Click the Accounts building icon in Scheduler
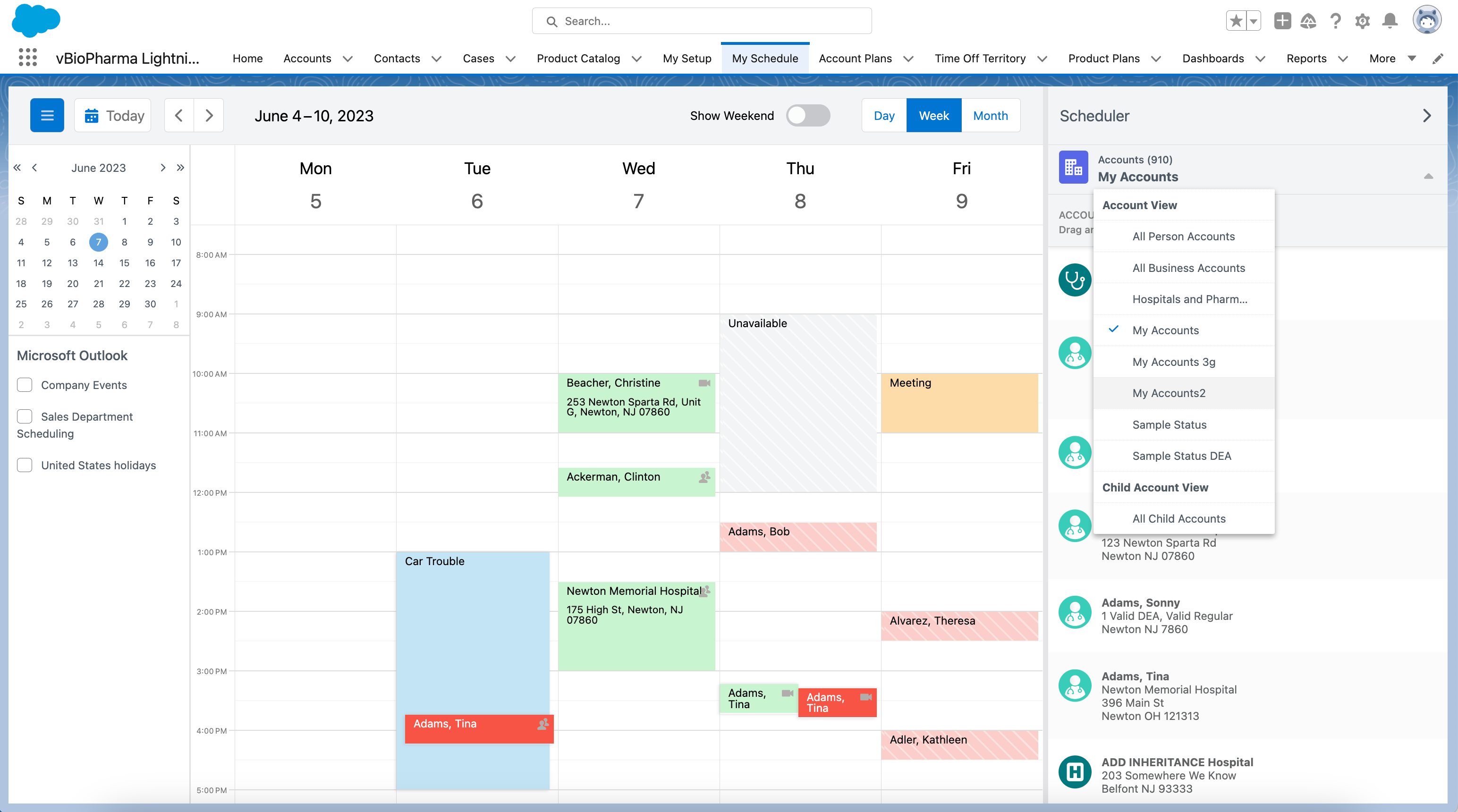This screenshot has width=1458, height=812. (1073, 168)
